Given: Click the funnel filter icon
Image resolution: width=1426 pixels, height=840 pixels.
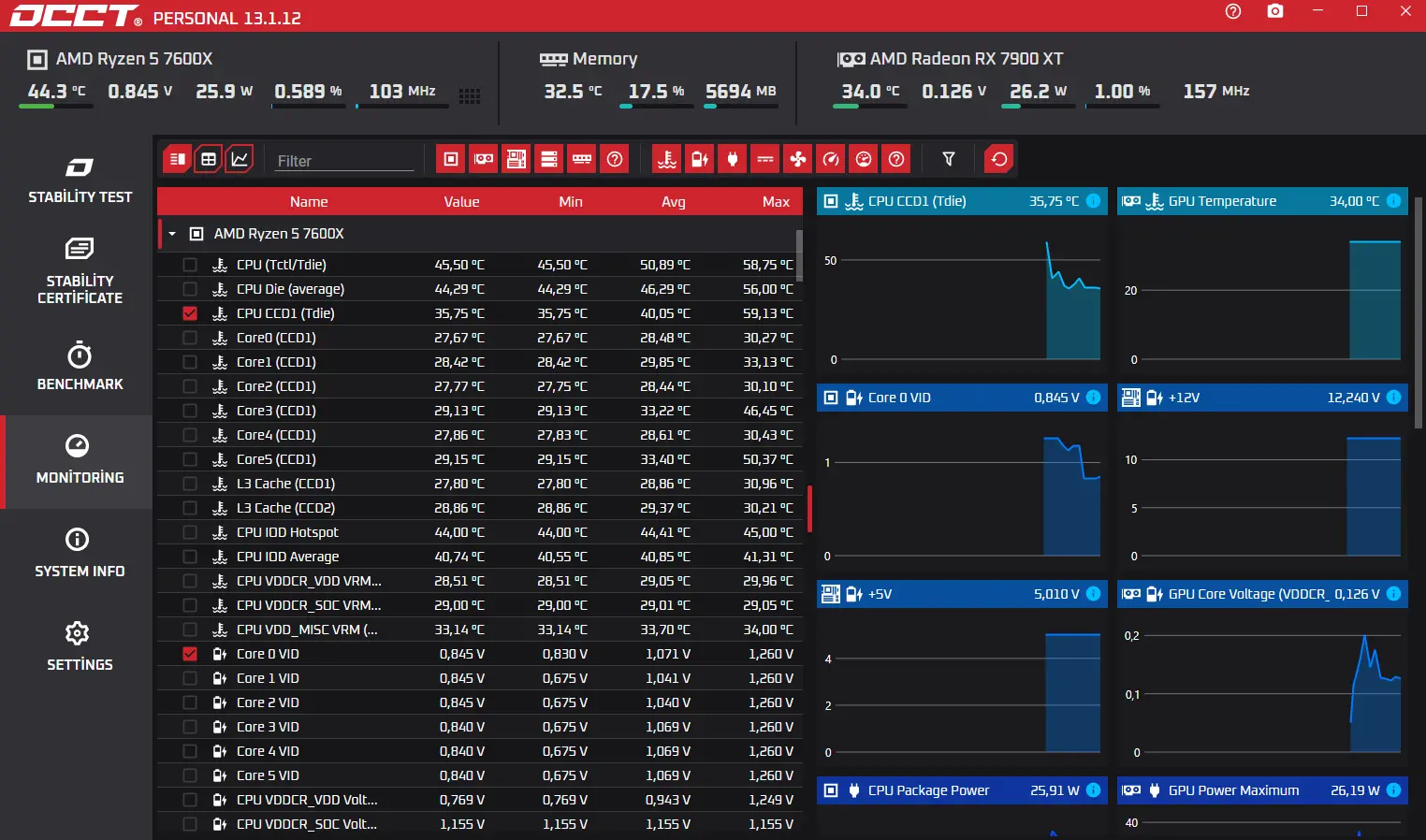Looking at the screenshot, I should click(949, 159).
